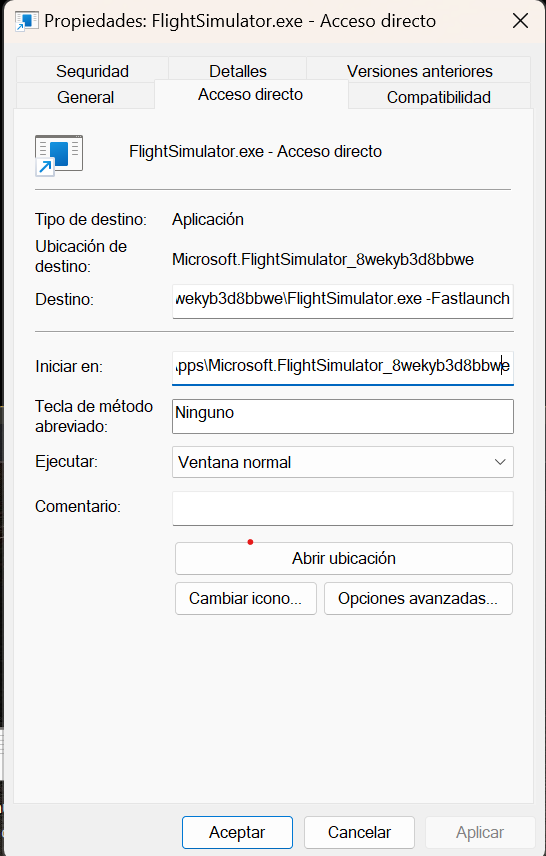Select the General tab
Image resolution: width=546 pixels, height=856 pixels.
[x=86, y=97]
